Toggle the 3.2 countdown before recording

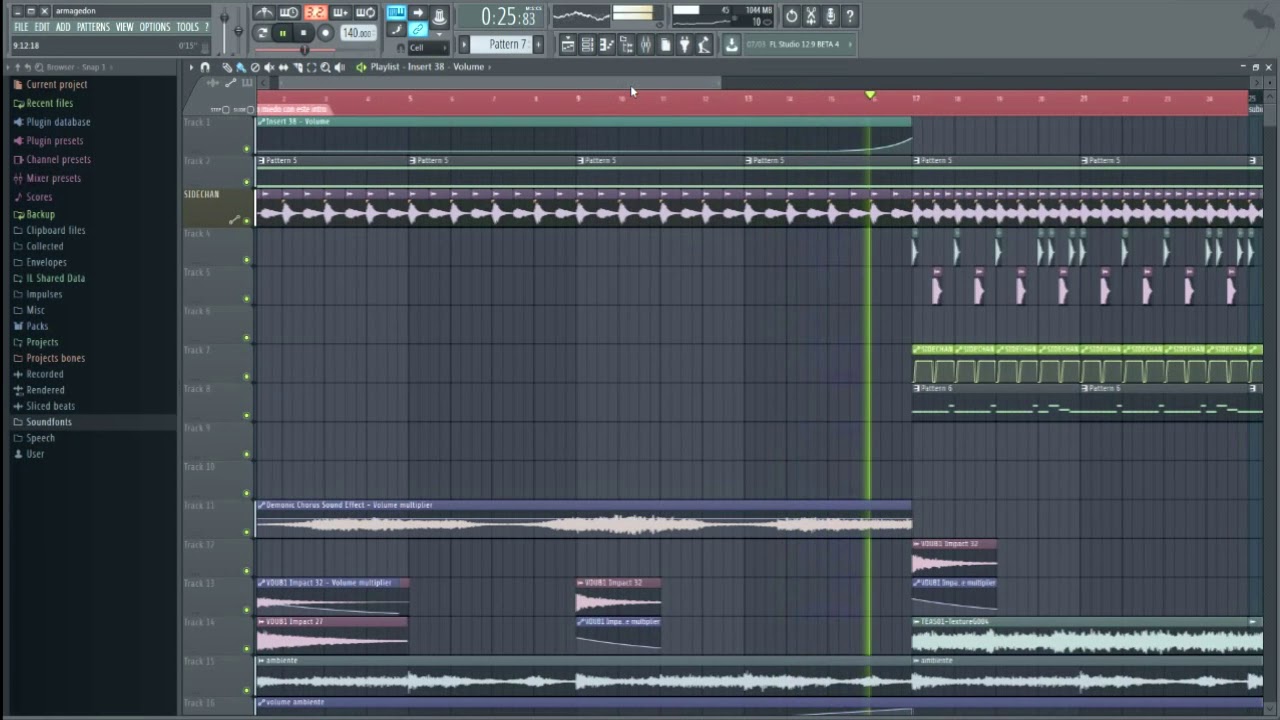[x=316, y=13]
